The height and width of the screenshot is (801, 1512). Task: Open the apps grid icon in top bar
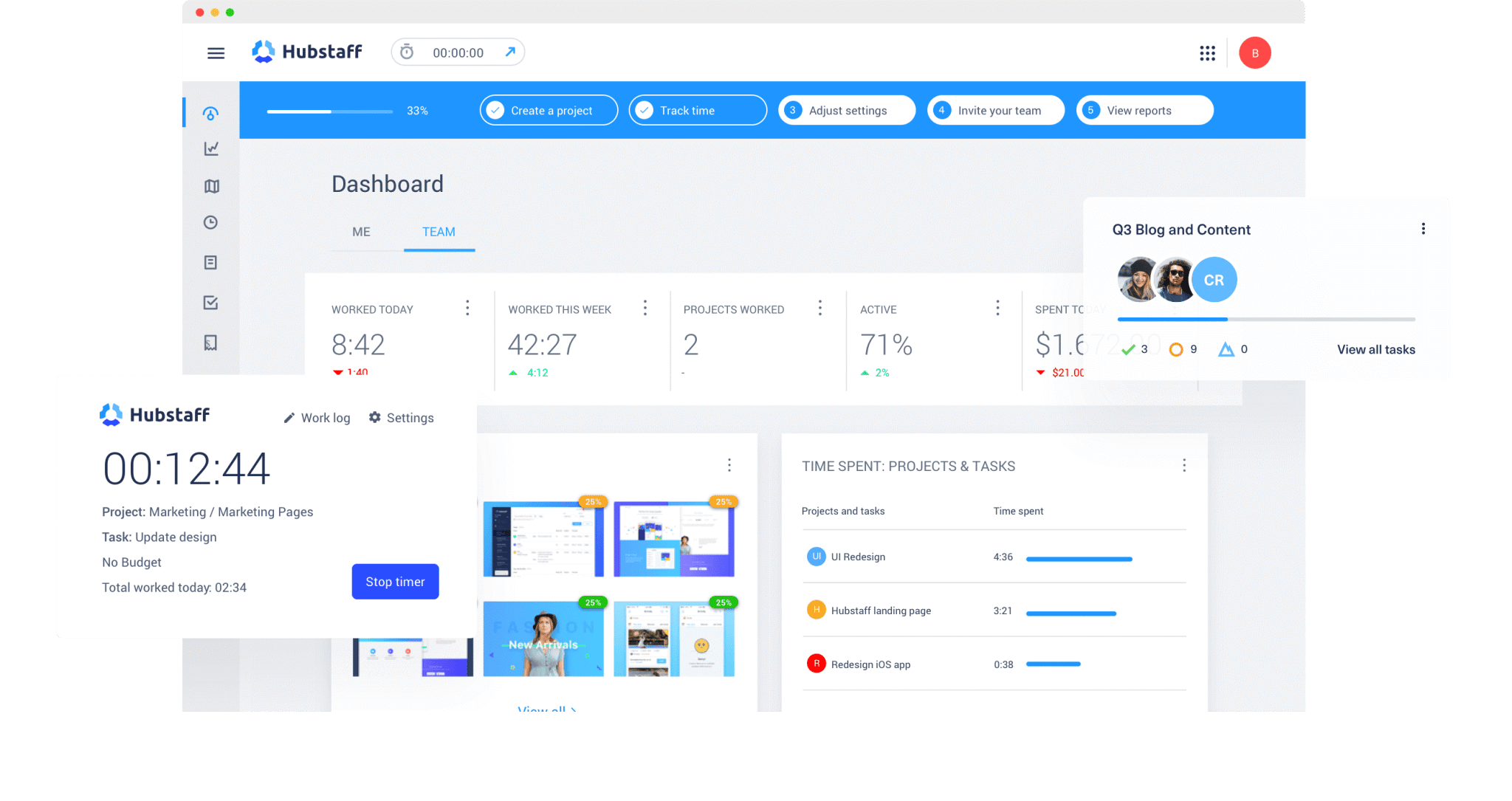(x=1208, y=52)
